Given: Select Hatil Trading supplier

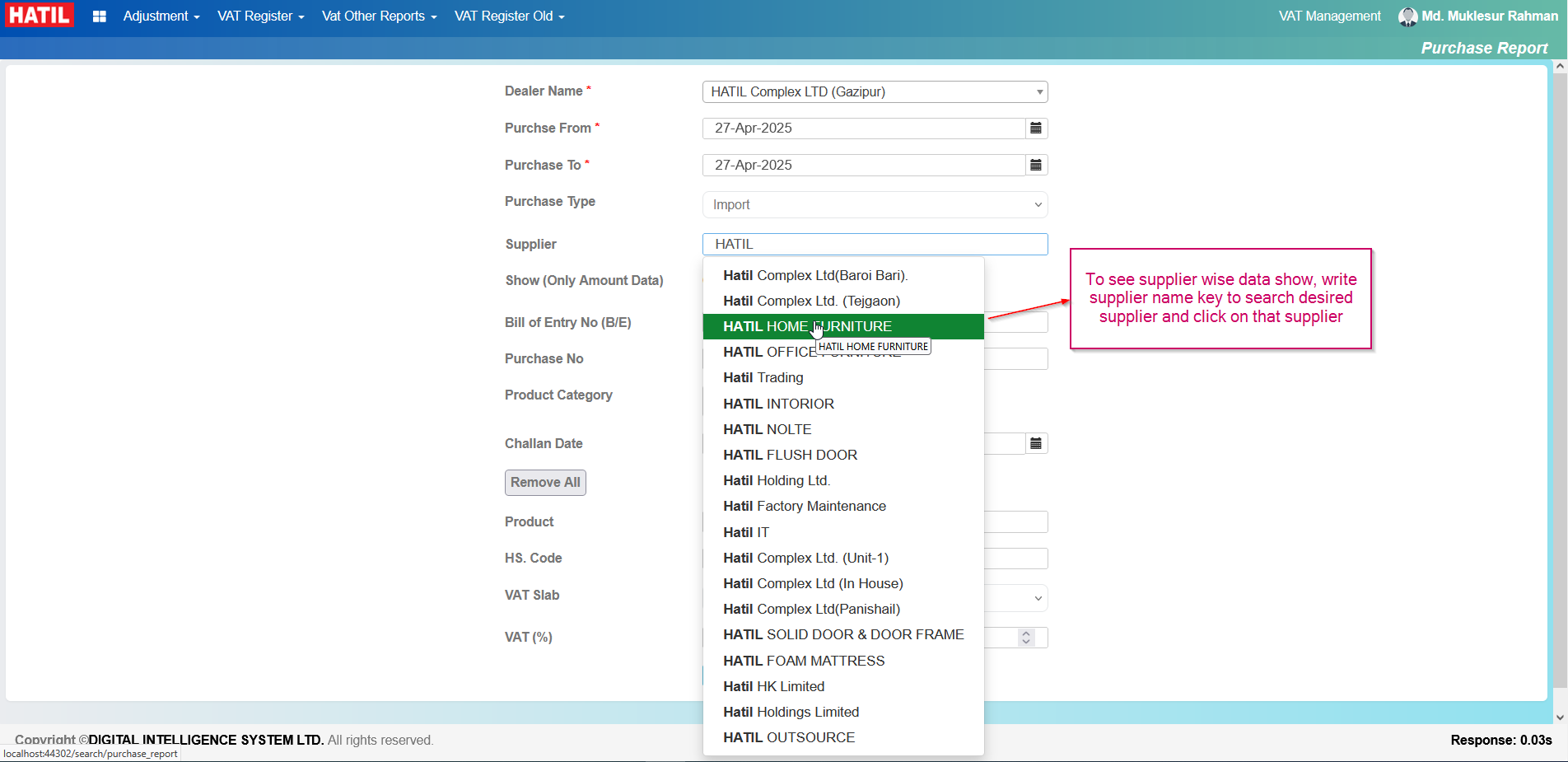Looking at the screenshot, I should coord(843,378).
